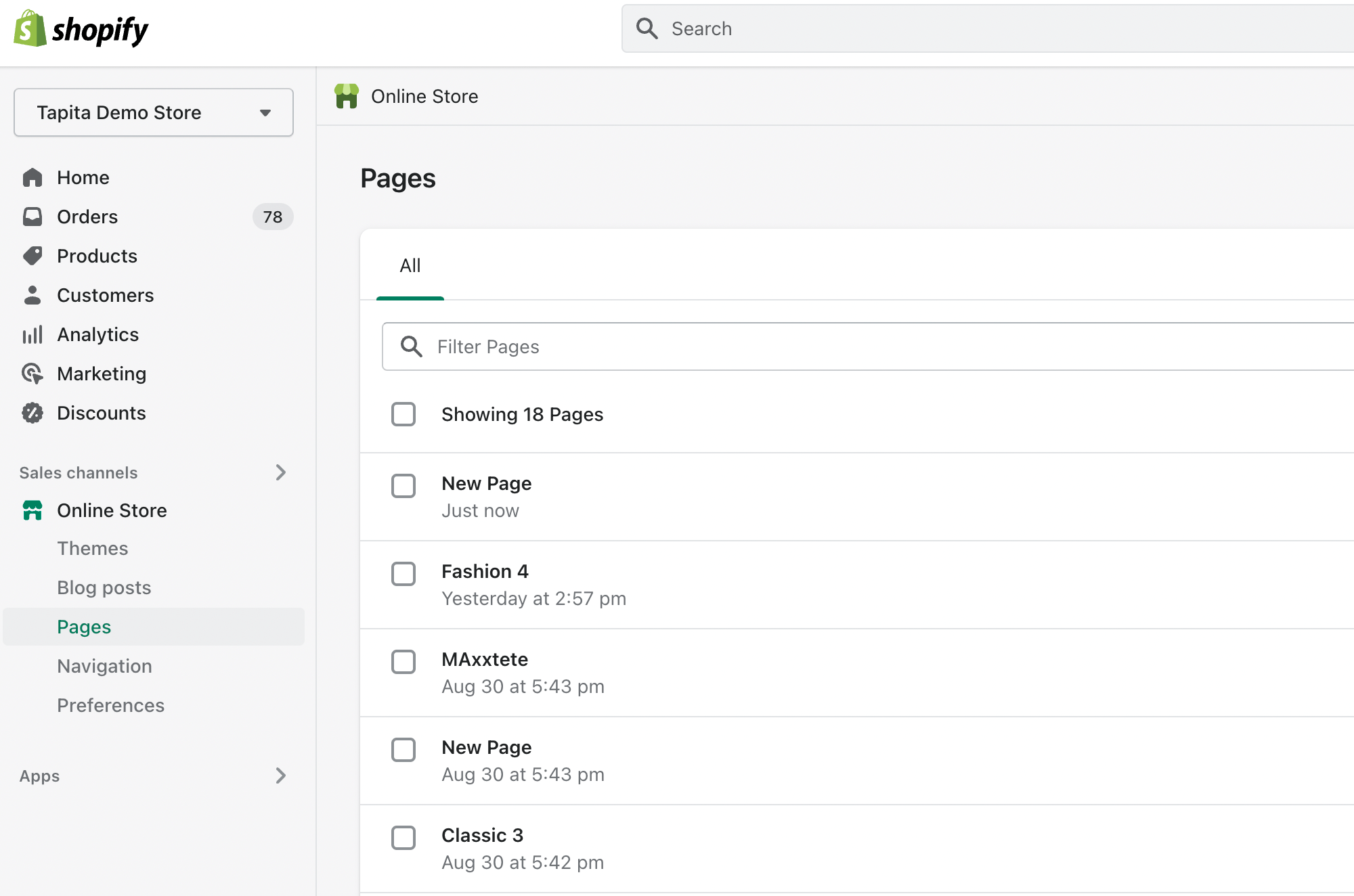Screen dimensions: 1354x896
Task: Open the Tapita Demo Store dropdown
Action: [154, 112]
